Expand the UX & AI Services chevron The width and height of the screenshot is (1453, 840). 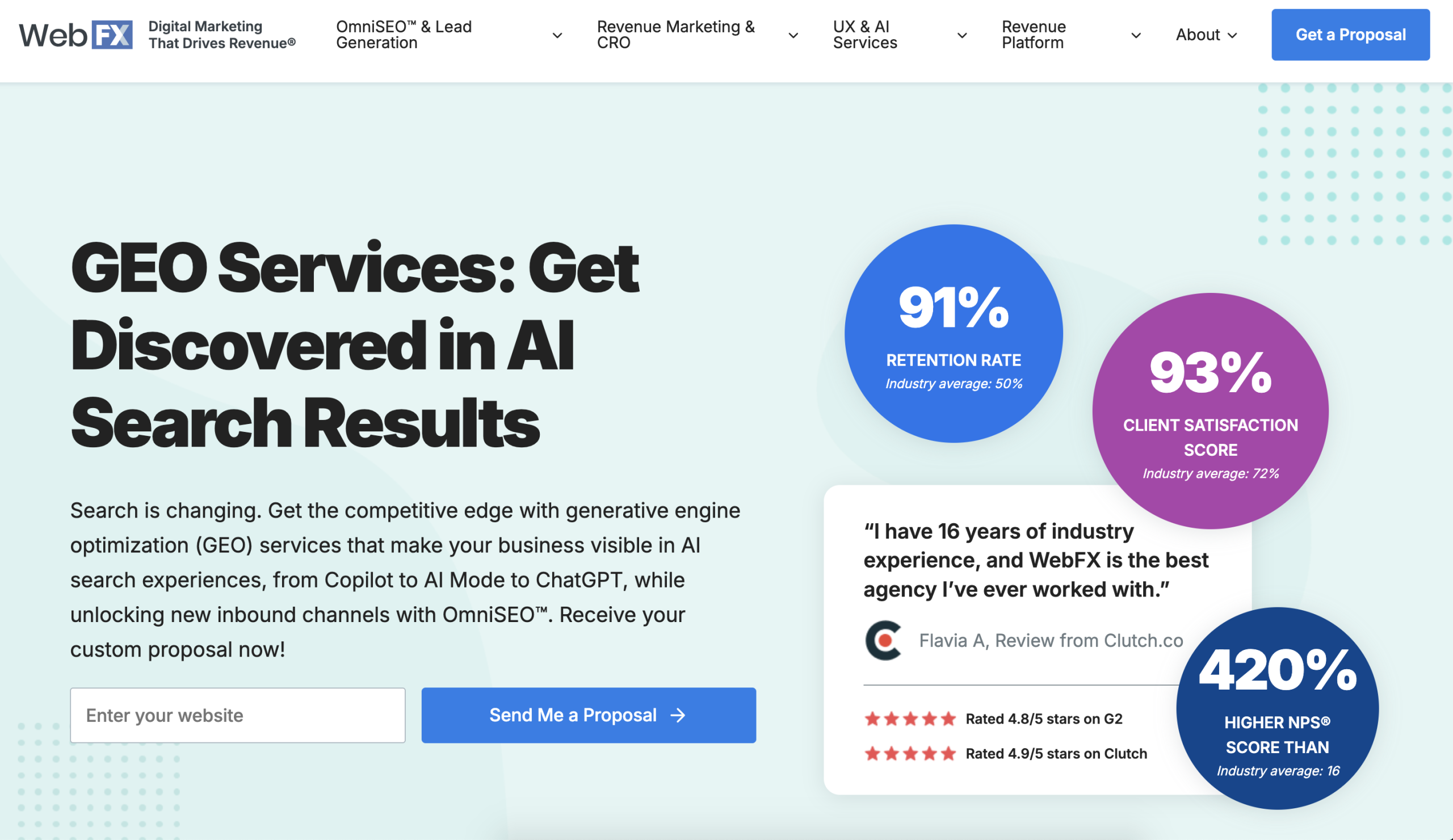click(961, 35)
